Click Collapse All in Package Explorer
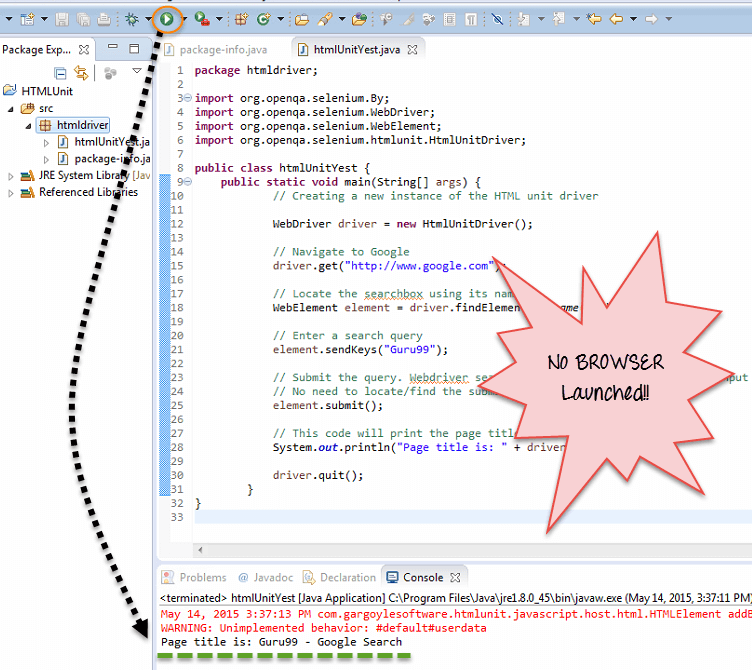 click(x=61, y=72)
